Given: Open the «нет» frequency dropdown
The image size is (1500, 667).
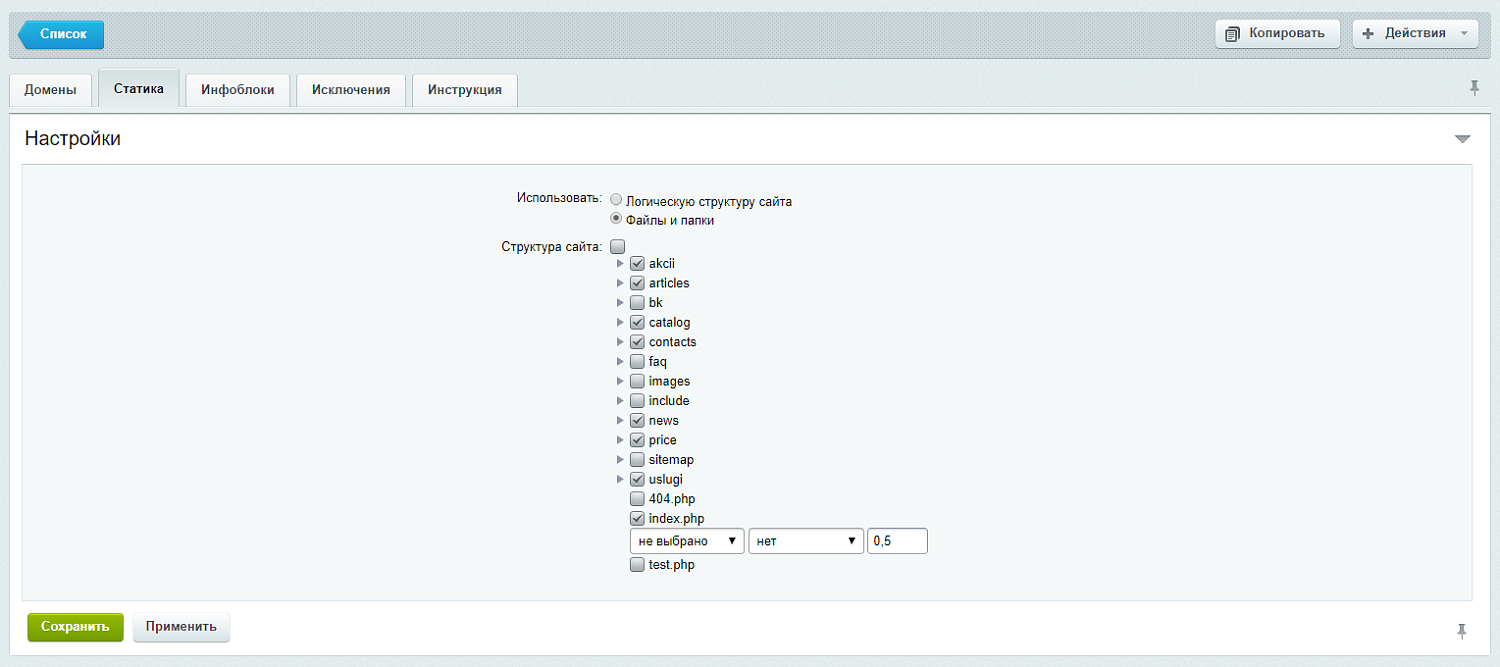Looking at the screenshot, I should click(806, 540).
